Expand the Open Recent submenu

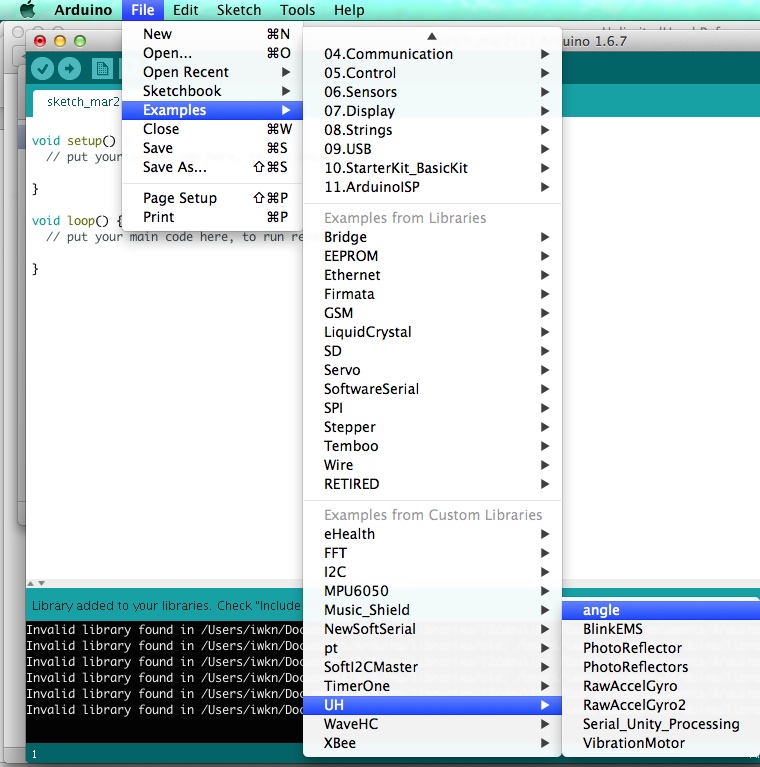tap(212, 72)
